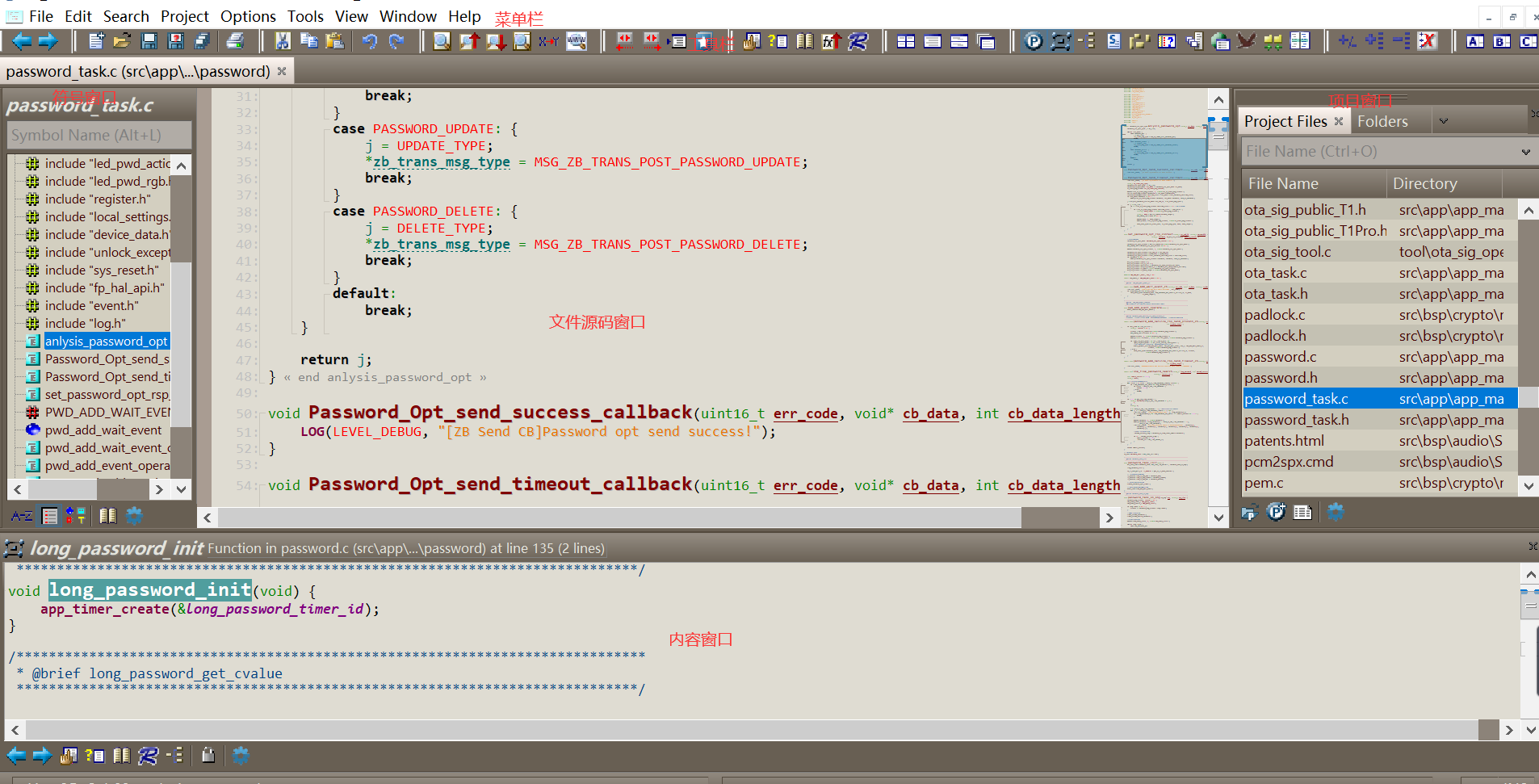Image resolution: width=1539 pixels, height=784 pixels.
Task: Create a new file with the New icon
Action: coord(96,41)
